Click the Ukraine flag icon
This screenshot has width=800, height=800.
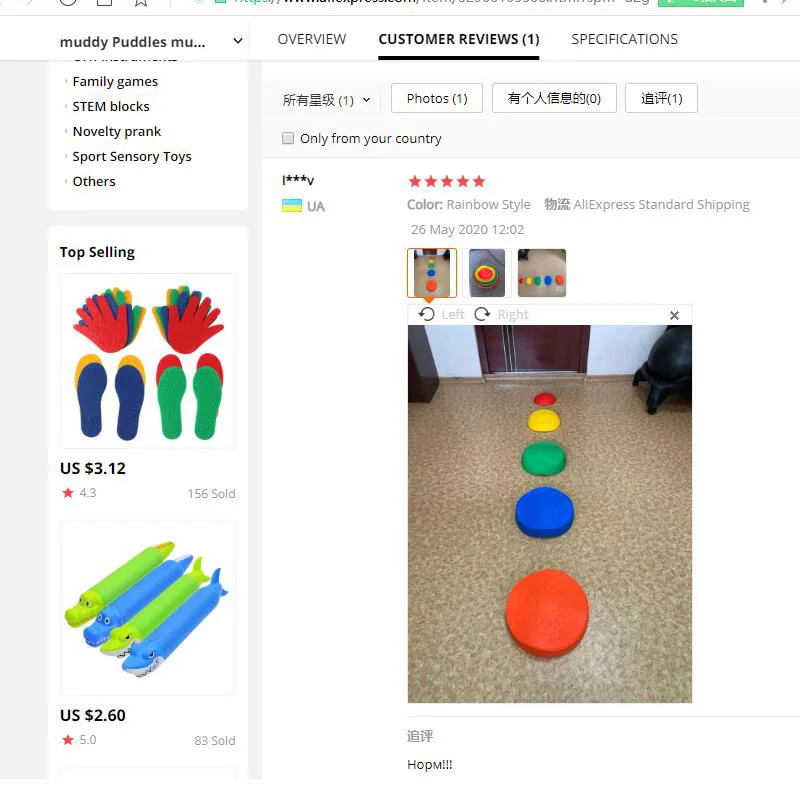[x=292, y=206]
